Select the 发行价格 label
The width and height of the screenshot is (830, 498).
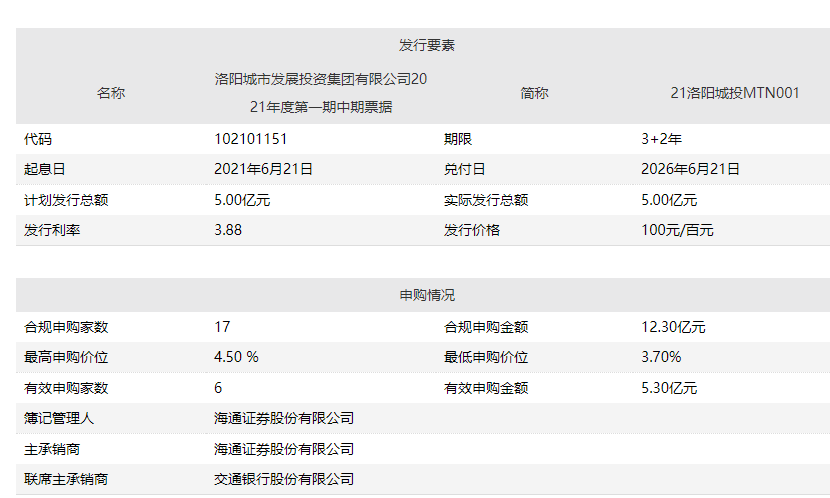pyautogui.click(x=472, y=230)
